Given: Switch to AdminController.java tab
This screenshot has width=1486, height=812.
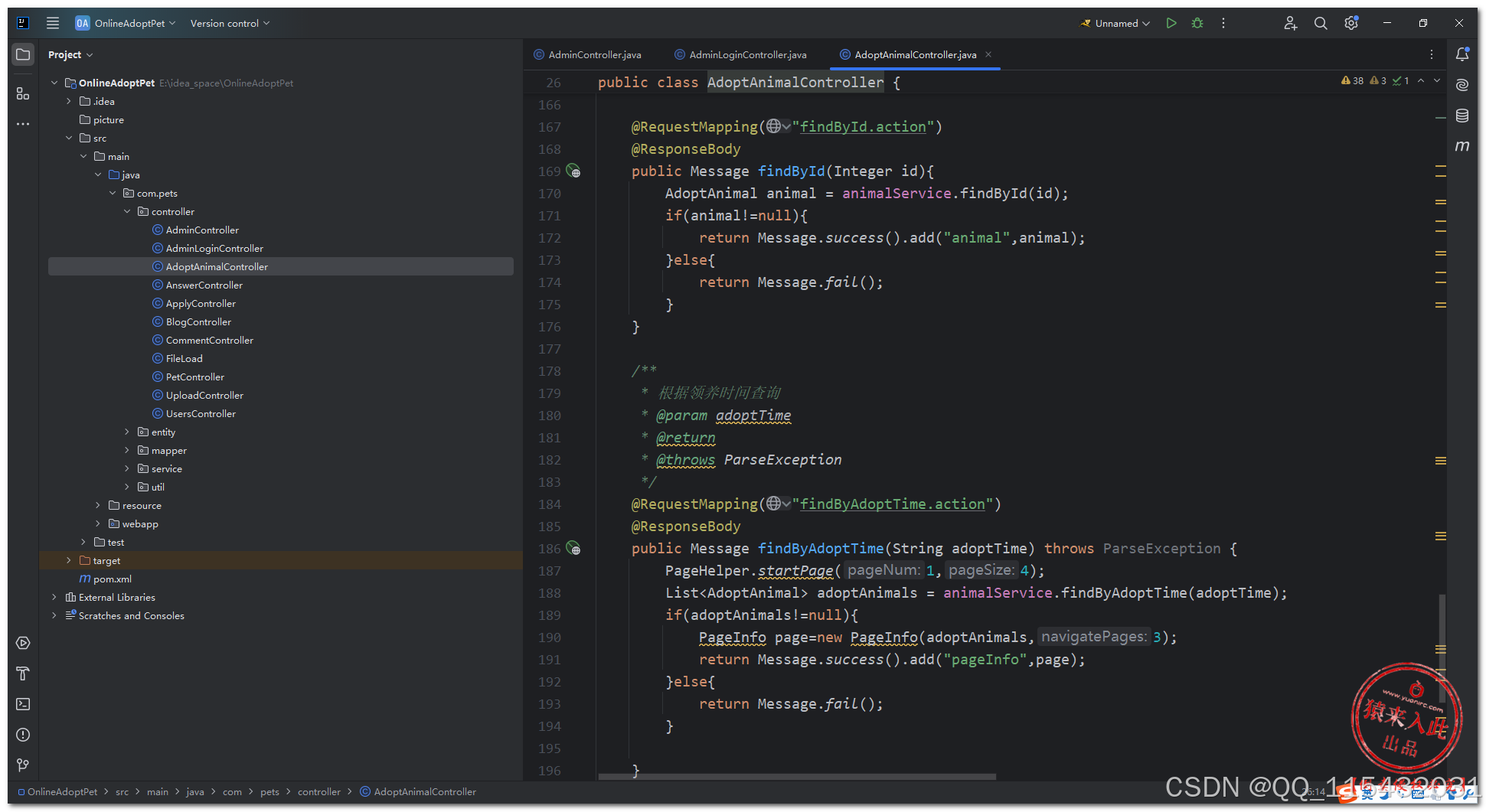Looking at the screenshot, I should 587,54.
